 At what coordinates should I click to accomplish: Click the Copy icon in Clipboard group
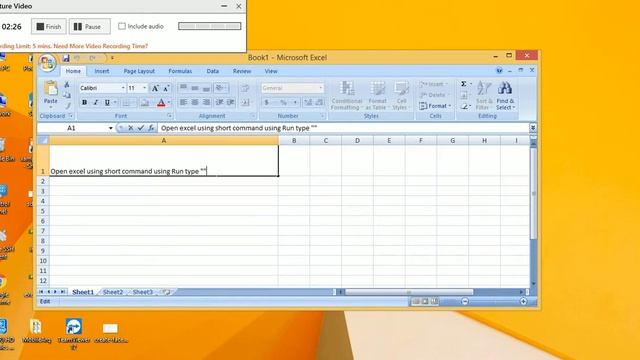pos(67,95)
